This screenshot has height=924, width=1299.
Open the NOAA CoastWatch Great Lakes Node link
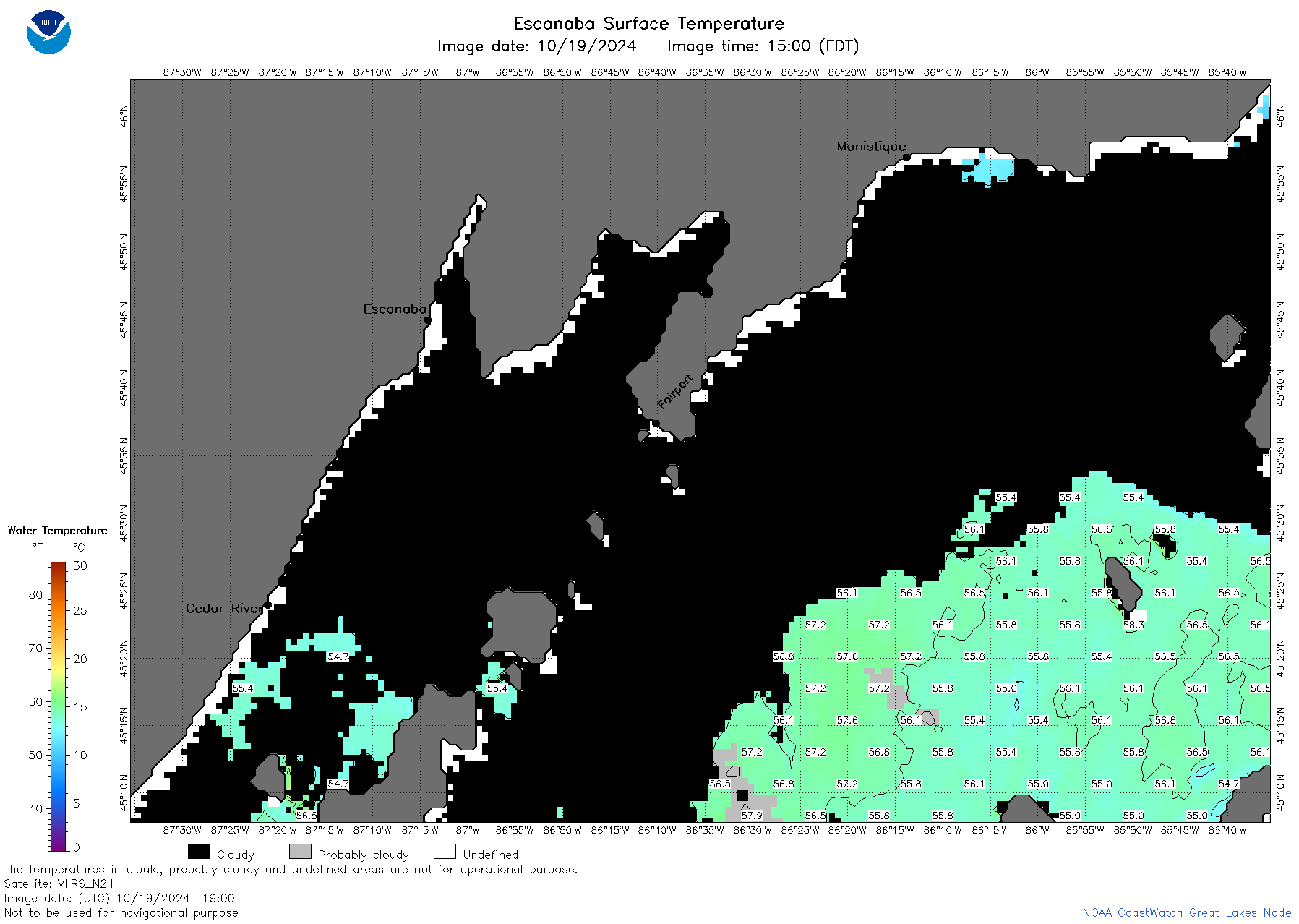(1186, 912)
